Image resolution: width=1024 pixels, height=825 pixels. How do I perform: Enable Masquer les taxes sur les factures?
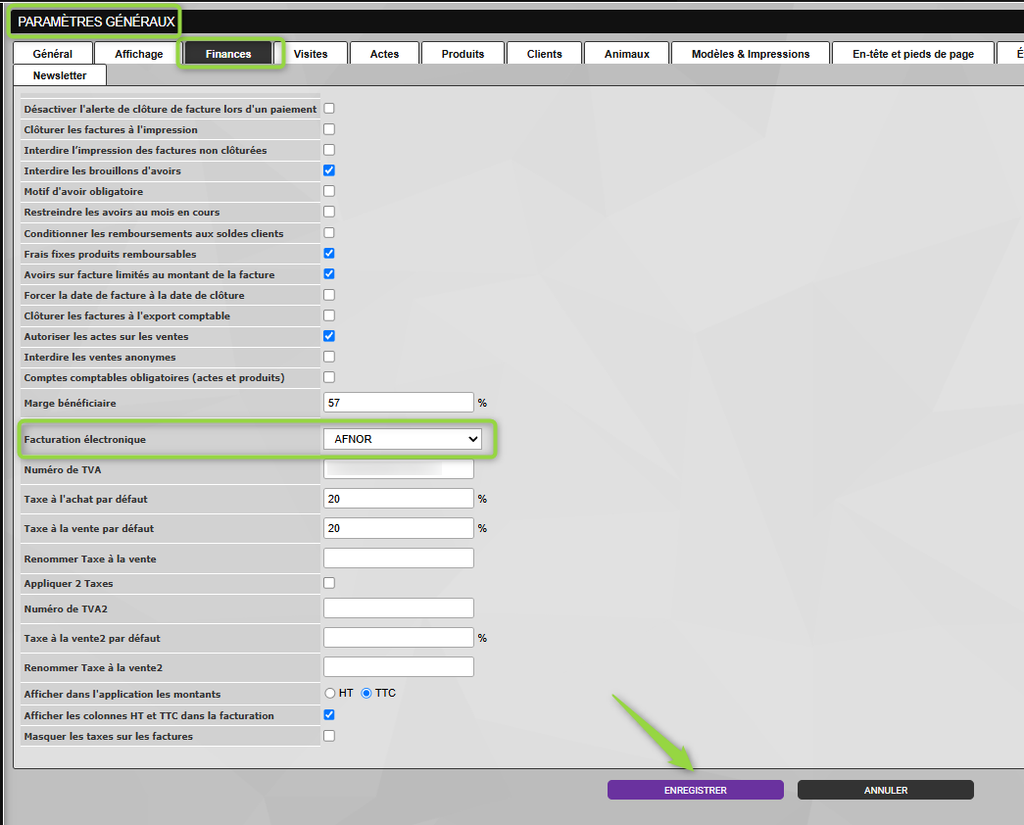coord(329,736)
